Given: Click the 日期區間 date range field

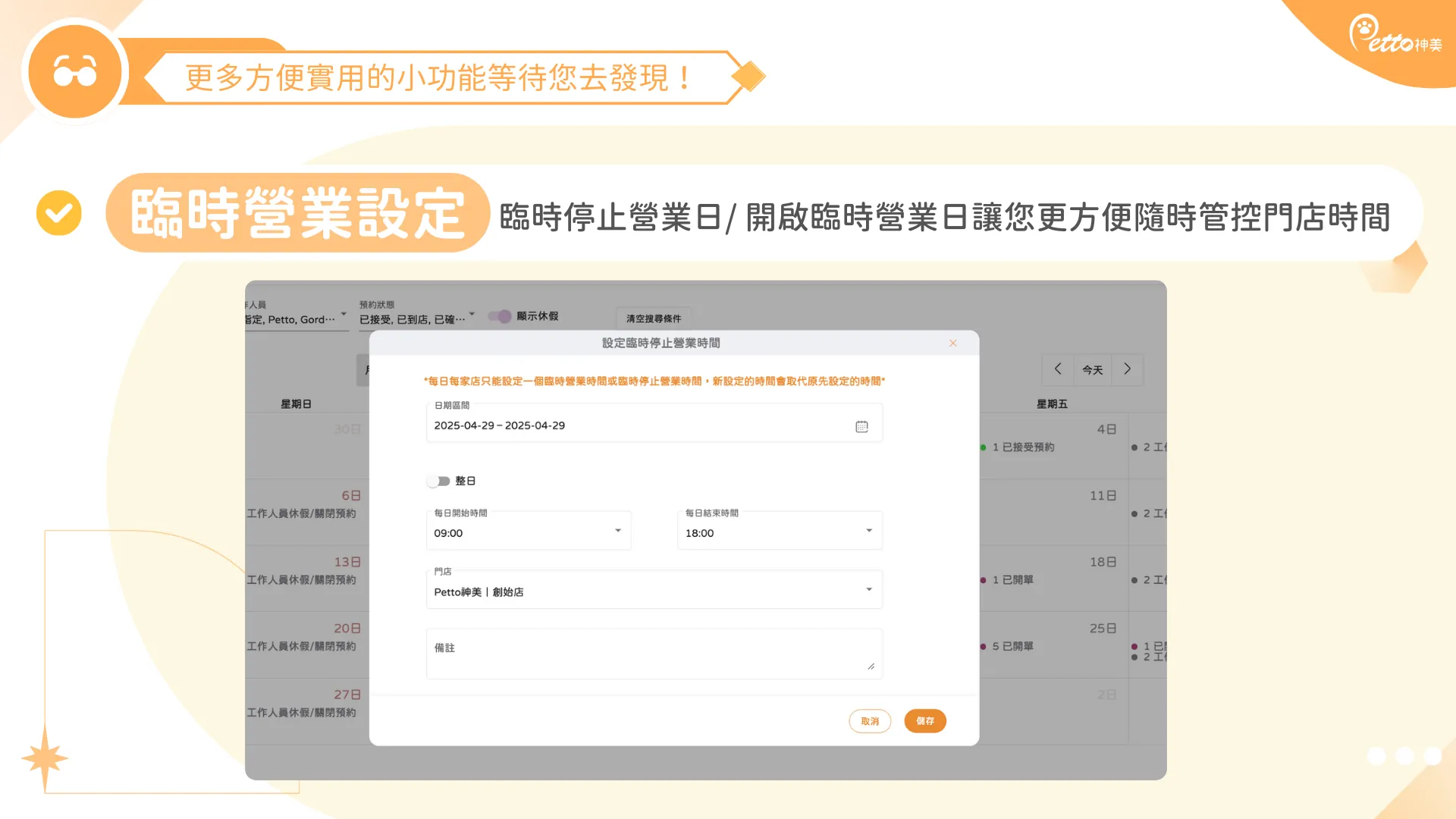Looking at the screenshot, I should coord(654,423).
